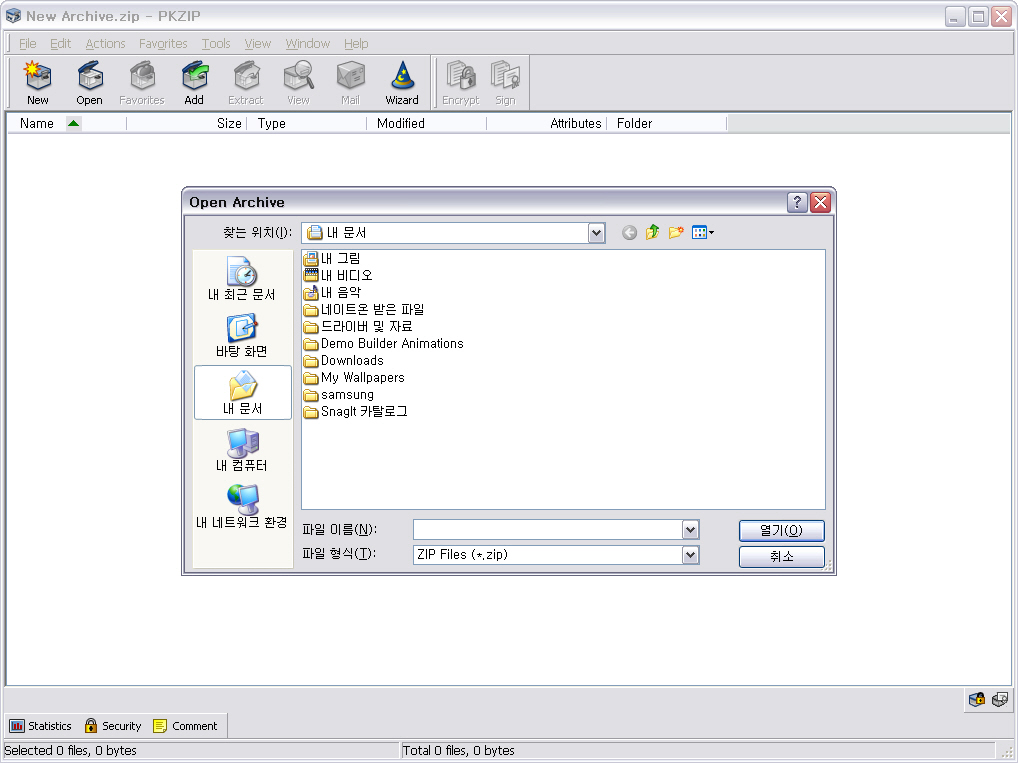
Task: Click the Favorites toolbar icon
Action: [142, 82]
